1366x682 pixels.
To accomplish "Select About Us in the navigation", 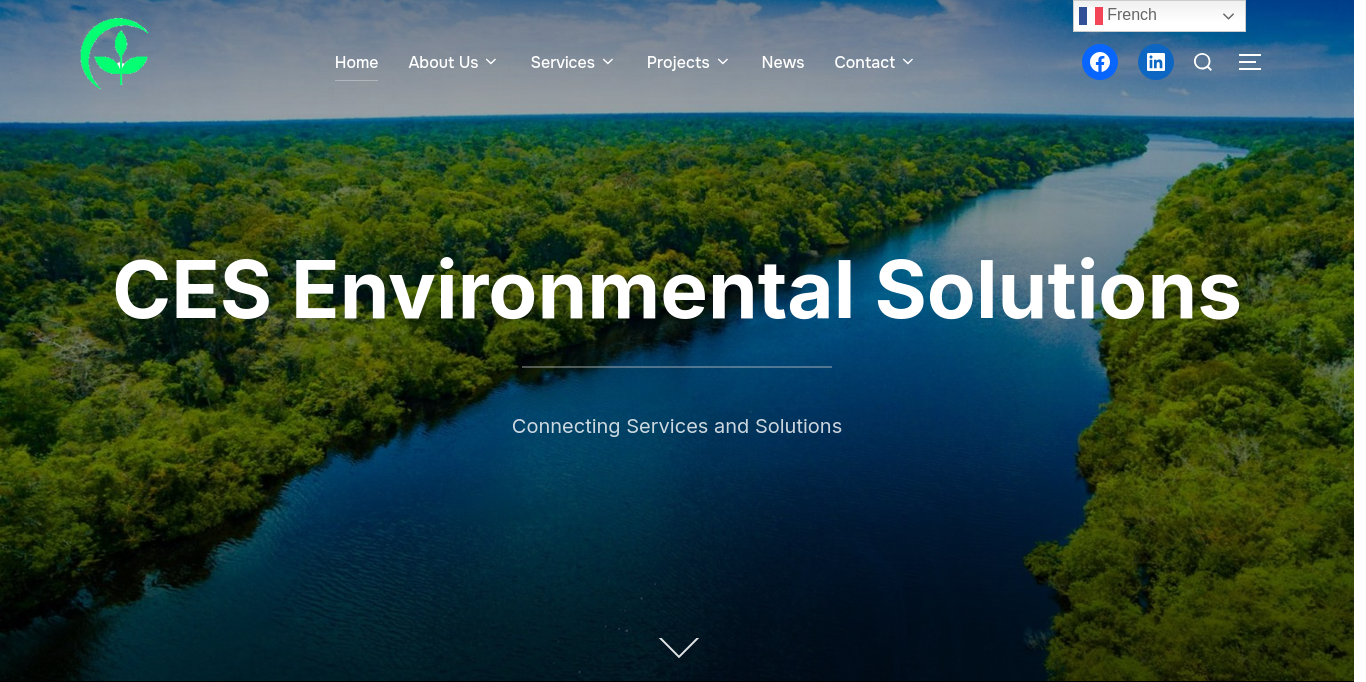I will click(x=443, y=62).
